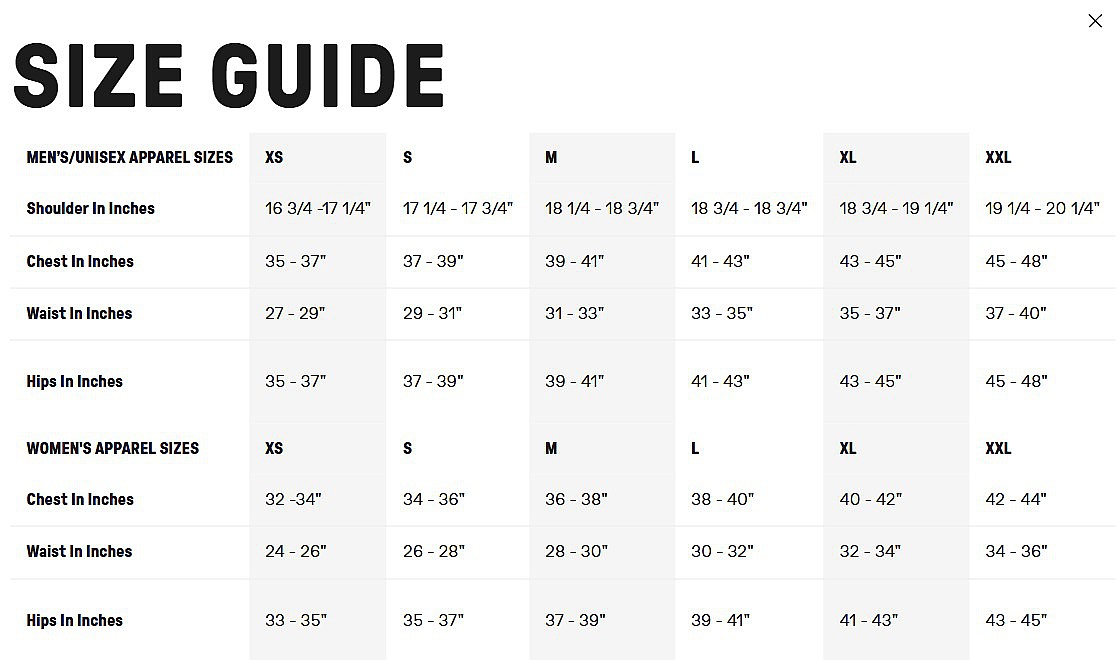Screen dimensions: 1118x660
Task: Click the men's L waist value 33 - 35"
Action: [x=721, y=313]
